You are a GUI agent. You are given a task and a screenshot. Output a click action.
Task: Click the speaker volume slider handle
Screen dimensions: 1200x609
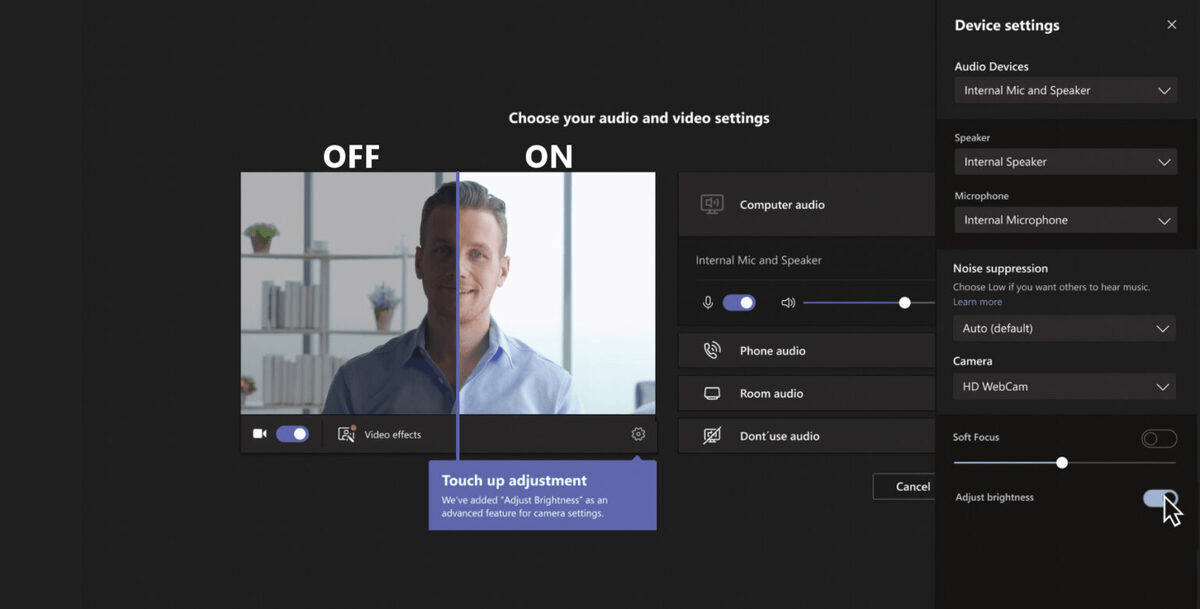pyautogui.click(x=903, y=301)
